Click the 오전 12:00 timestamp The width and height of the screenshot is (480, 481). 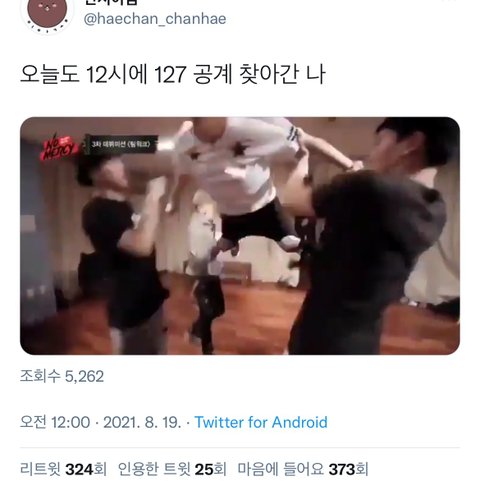click(x=55, y=422)
